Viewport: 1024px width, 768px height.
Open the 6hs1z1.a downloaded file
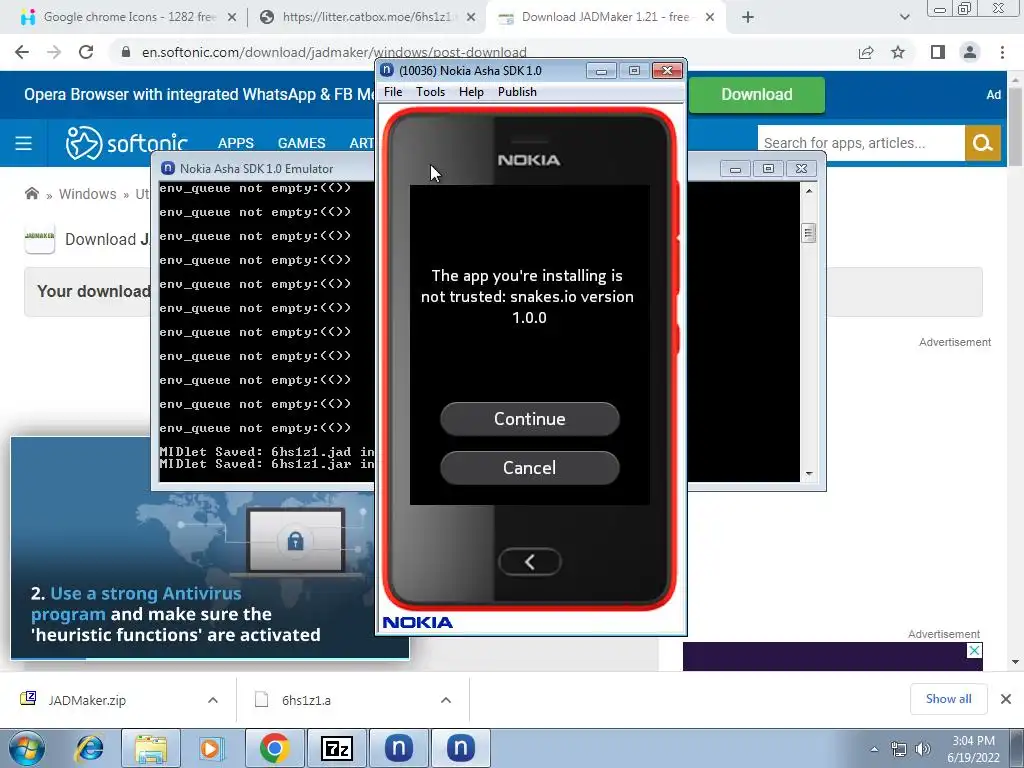pyautogui.click(x=306, y=700)
